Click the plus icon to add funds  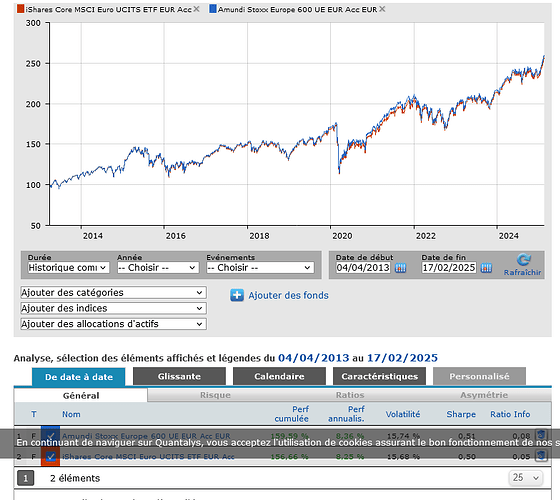click(237, 295)
